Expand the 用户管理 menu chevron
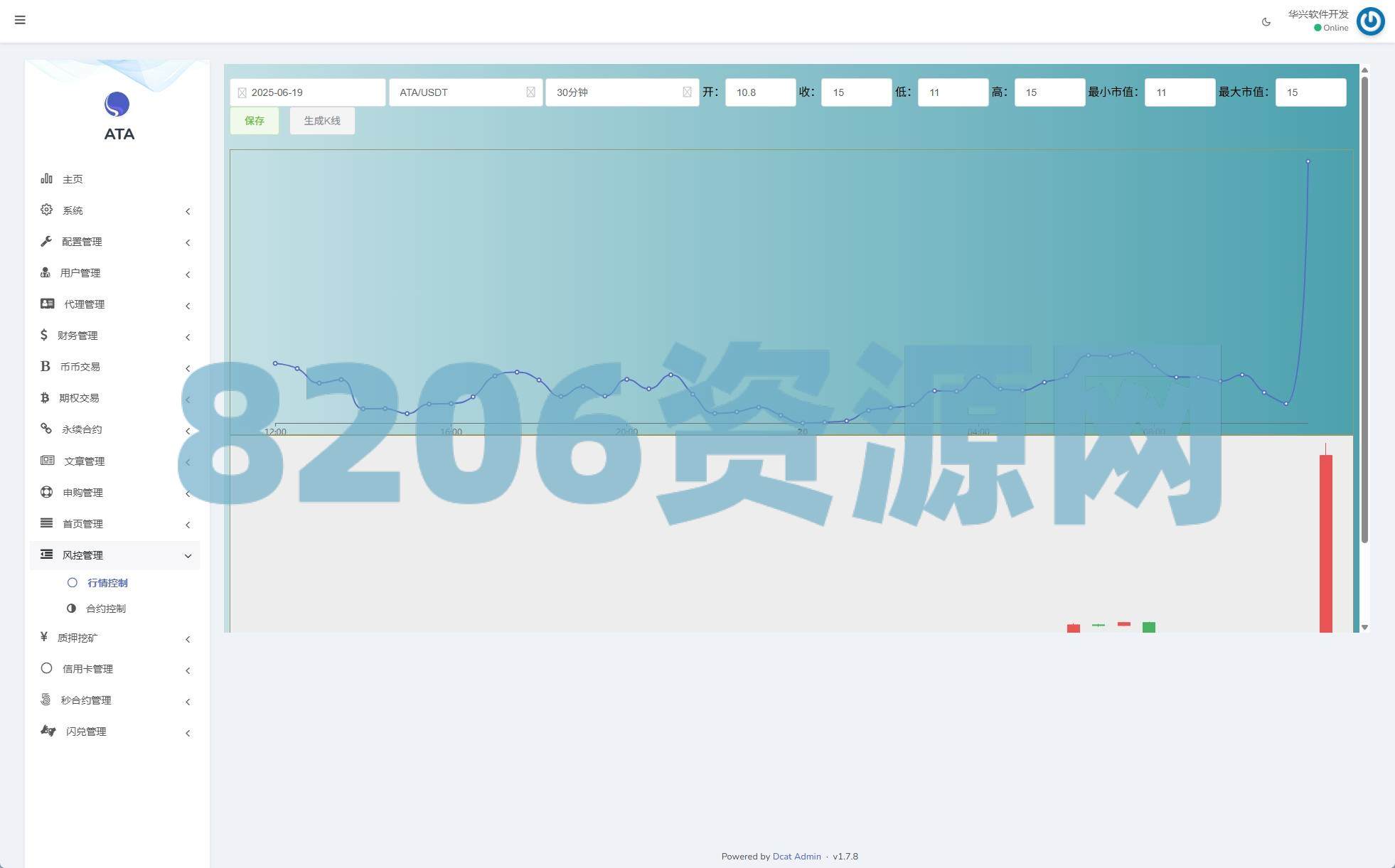1395x868 pixels. (x=188, y=274)
